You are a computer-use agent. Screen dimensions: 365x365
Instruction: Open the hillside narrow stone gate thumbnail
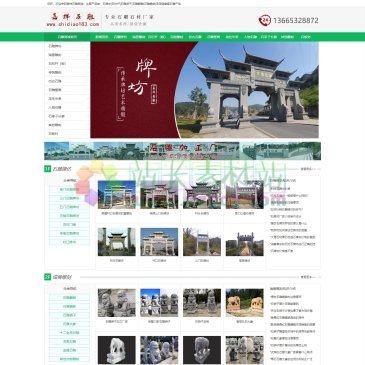pyautogui.click(x=202, y=242)
